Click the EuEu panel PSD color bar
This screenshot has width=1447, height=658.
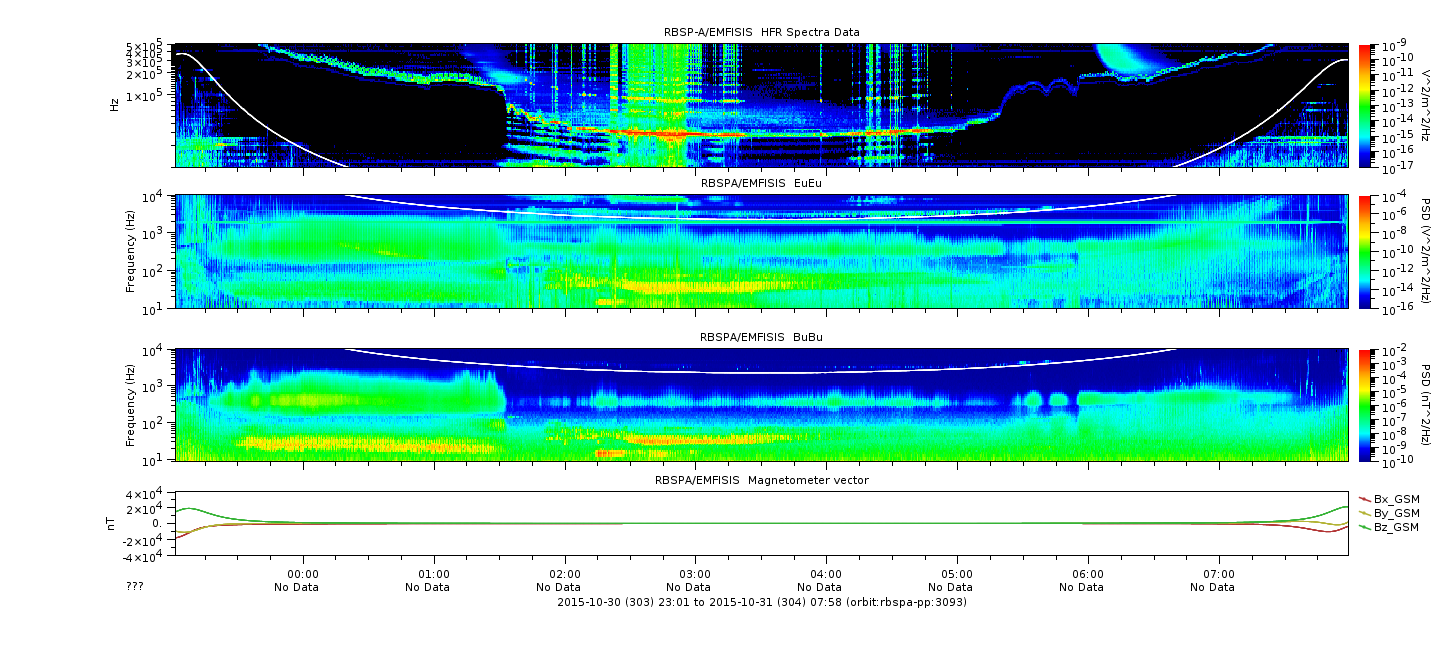point(1365,252)
